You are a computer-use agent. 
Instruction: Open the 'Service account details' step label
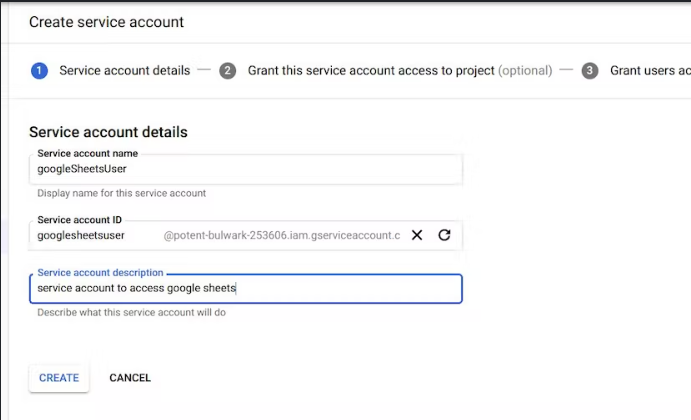125,71
